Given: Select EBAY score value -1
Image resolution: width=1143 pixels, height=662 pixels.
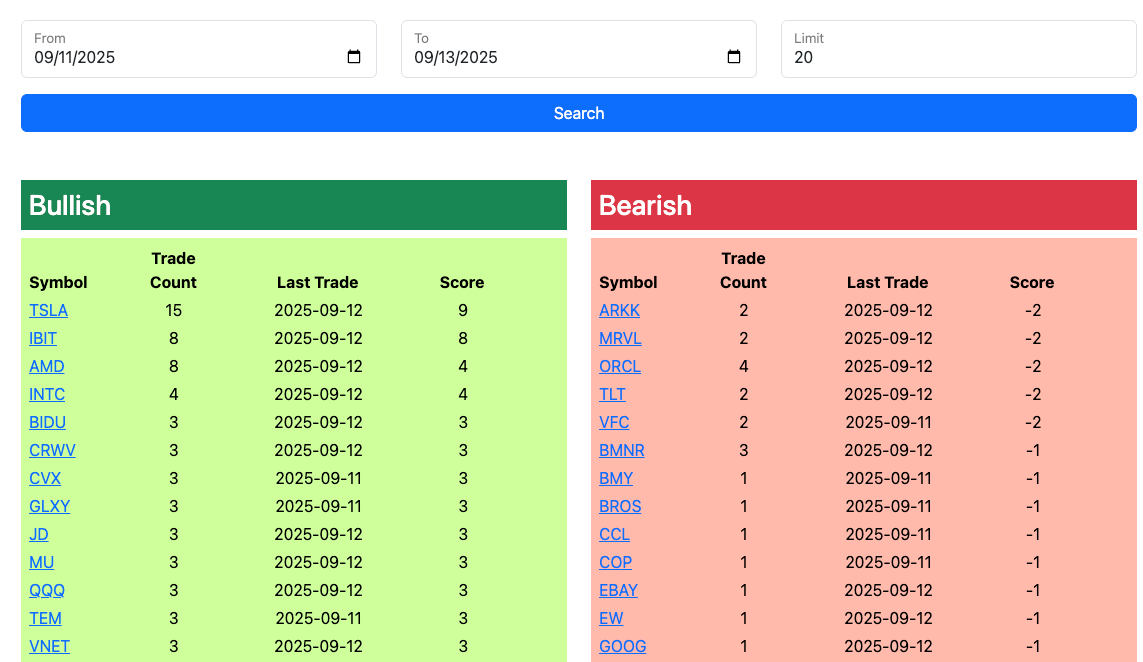Looking at the screenshot, I should (x=1033, y=591).
